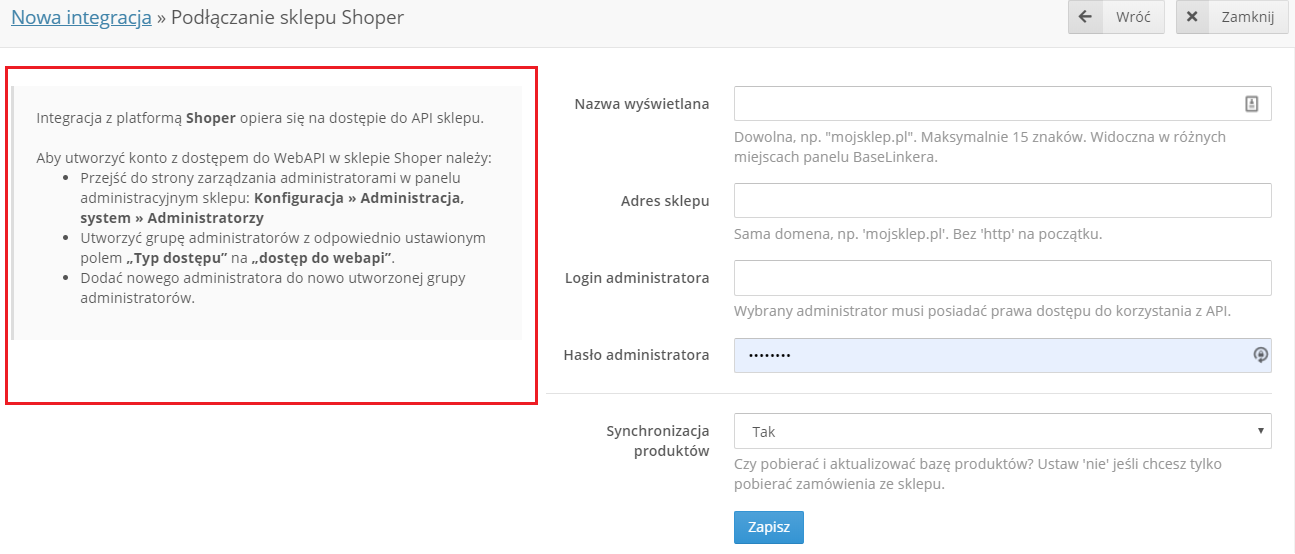
Task: Click the contact autofill icon in name field
Action: (x=1251, y=103)
